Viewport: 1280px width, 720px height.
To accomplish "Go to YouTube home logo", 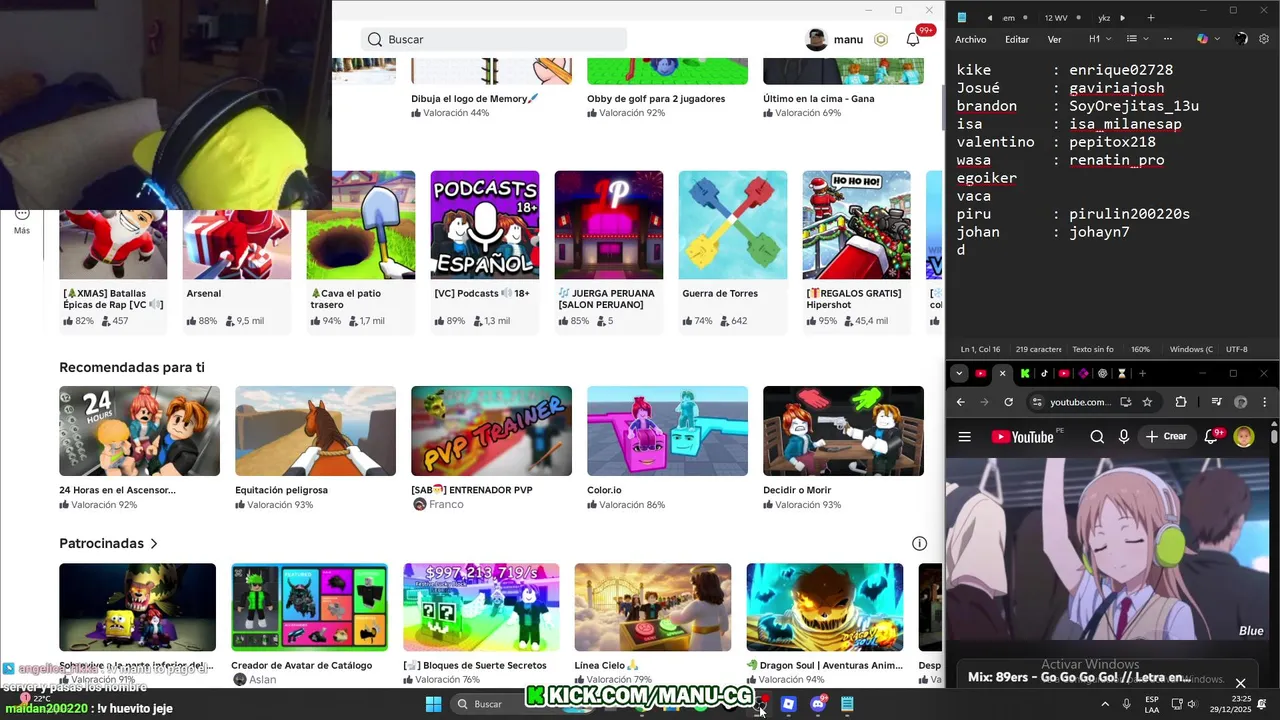I will point(1022,436).
